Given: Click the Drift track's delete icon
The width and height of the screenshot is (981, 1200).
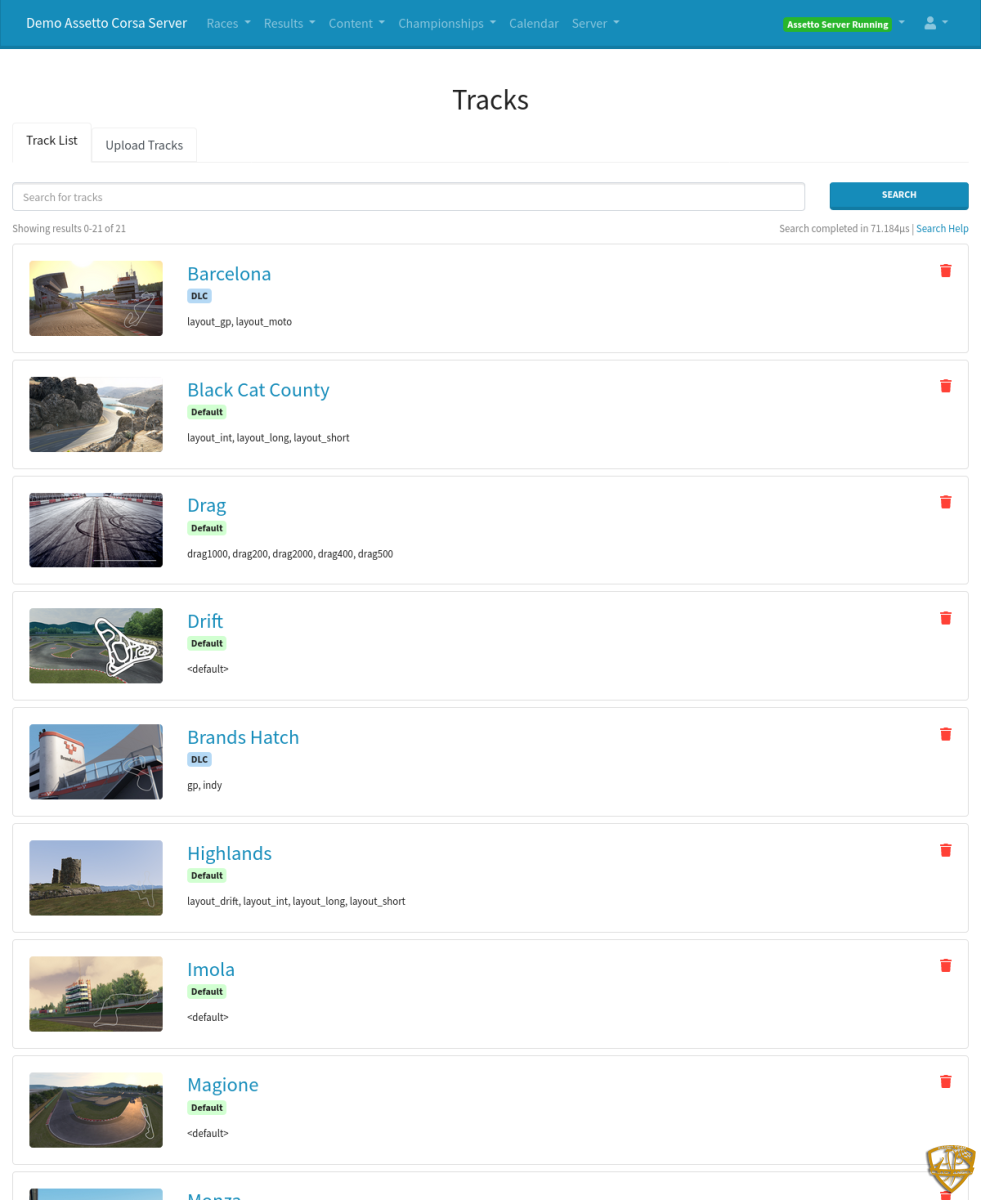Looking at the screenshot, I should pyautogui.click(x=945, y=618).
